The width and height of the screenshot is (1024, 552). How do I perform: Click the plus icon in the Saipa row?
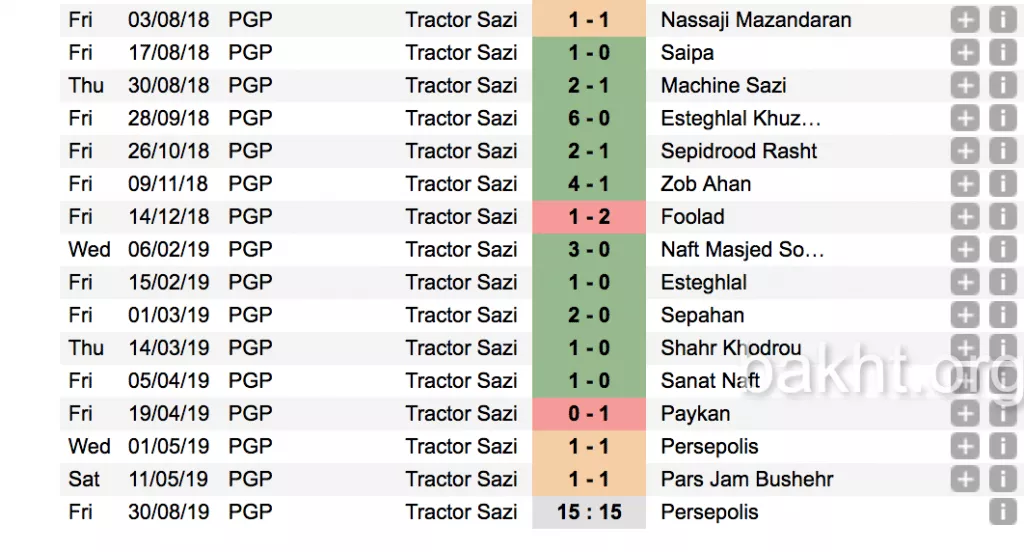pos(965,52)
